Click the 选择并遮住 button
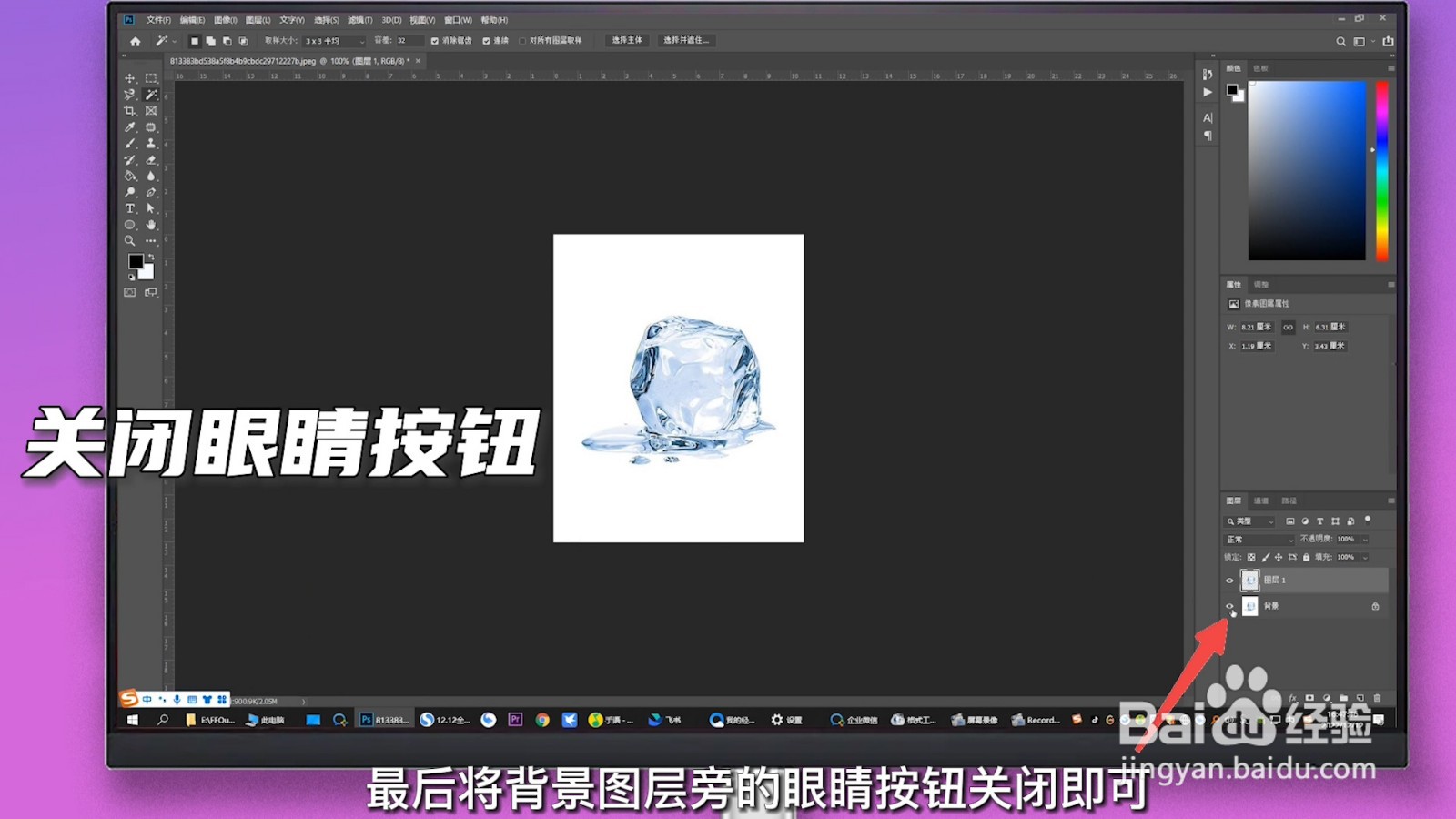This screenshot has height=819, width=1456. coord(684,40)
